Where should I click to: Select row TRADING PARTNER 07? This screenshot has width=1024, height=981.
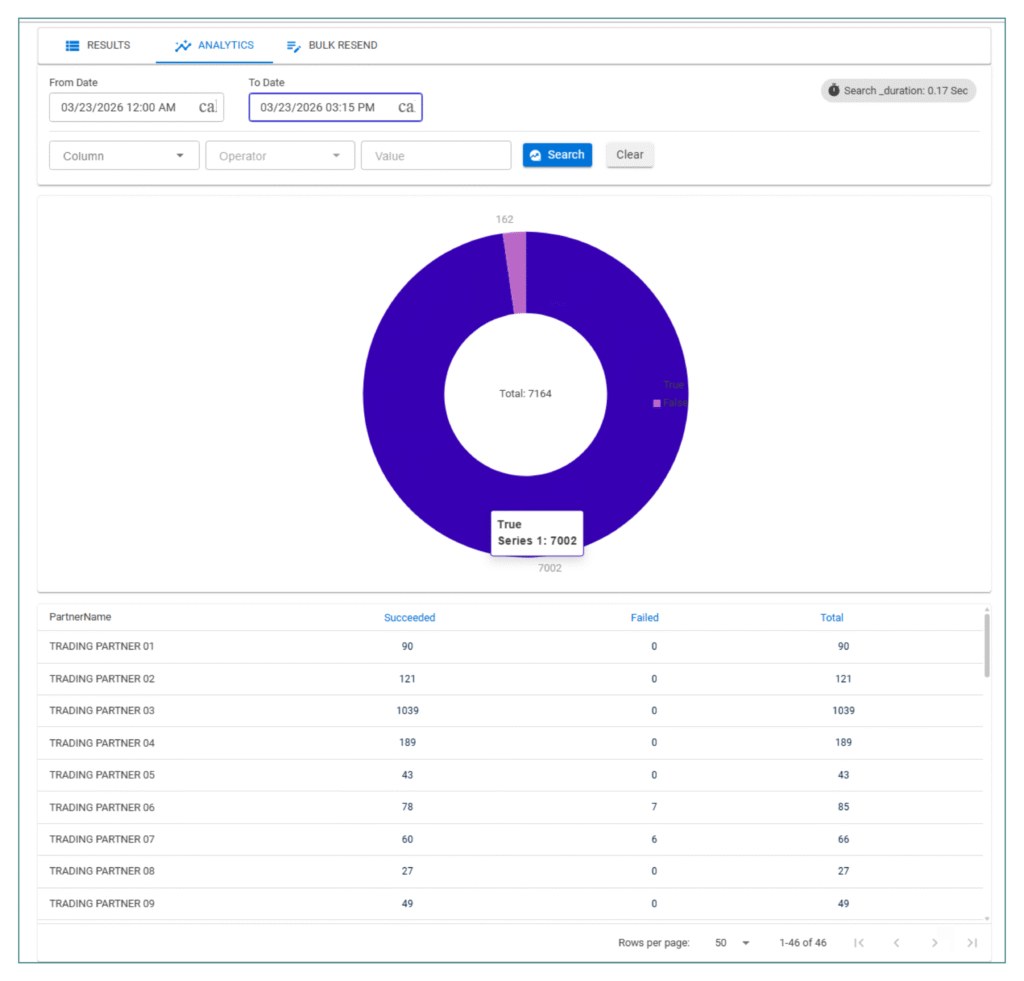tap(511, 839)
